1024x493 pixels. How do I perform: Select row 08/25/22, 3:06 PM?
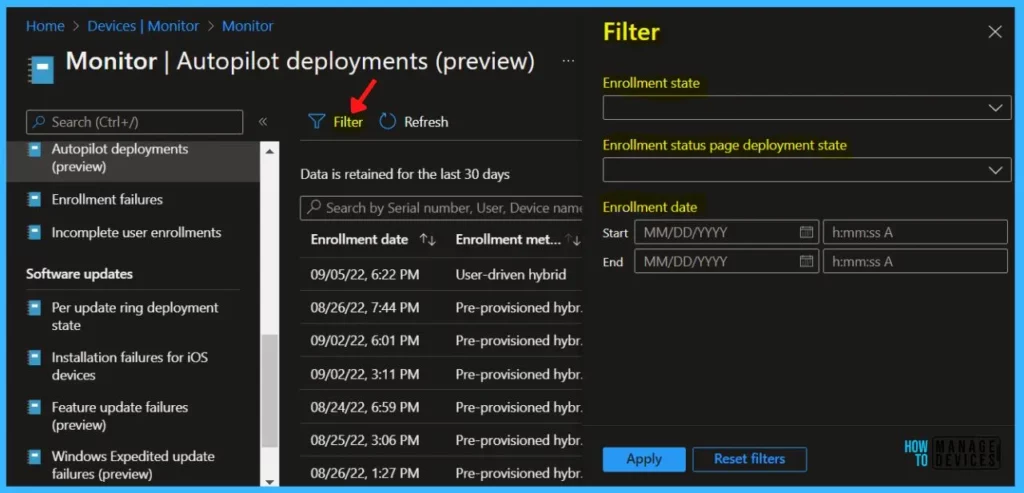tap(441, 441)
